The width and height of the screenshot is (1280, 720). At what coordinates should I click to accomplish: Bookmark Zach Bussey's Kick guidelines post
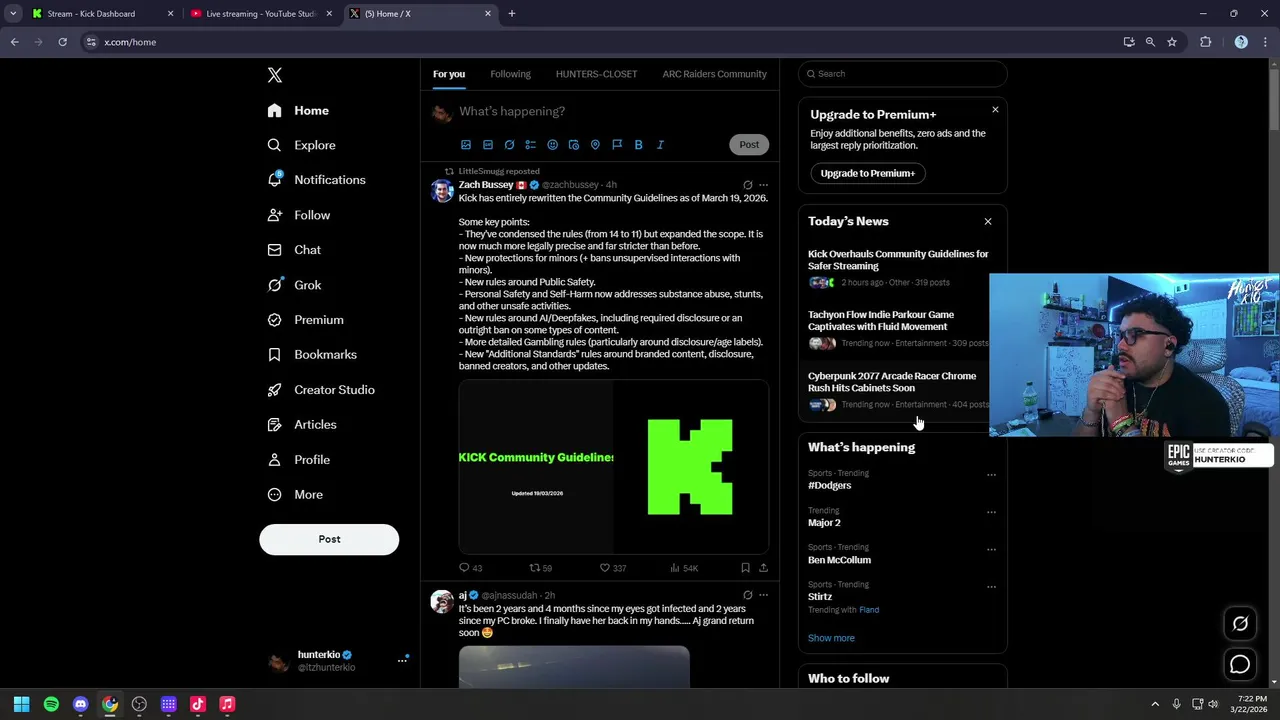pos(745,568)
